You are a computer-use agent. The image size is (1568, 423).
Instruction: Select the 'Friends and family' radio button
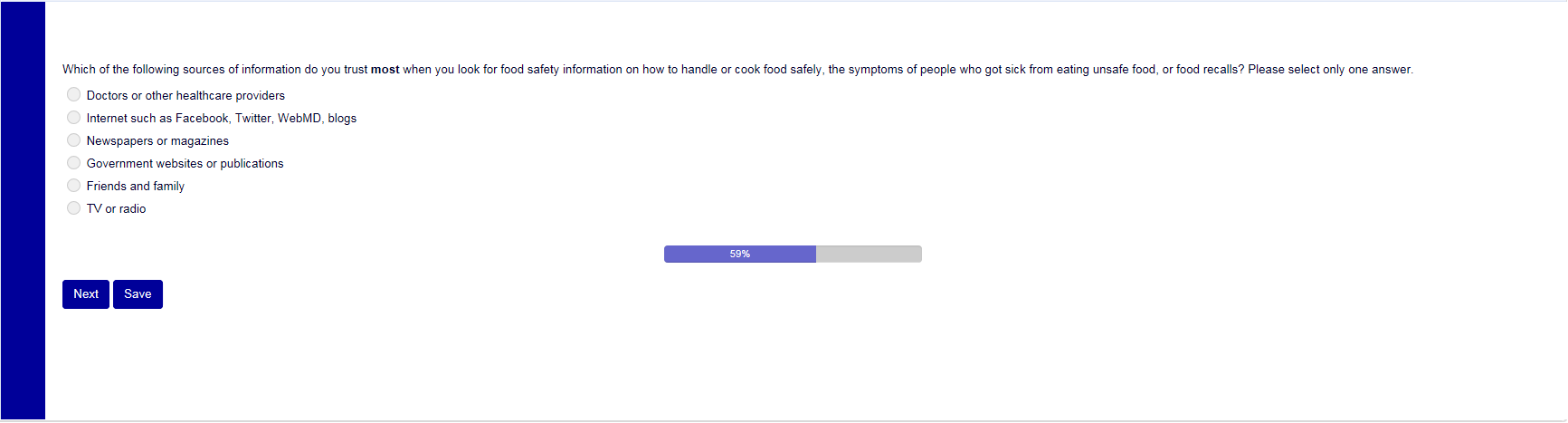[74, 185]
